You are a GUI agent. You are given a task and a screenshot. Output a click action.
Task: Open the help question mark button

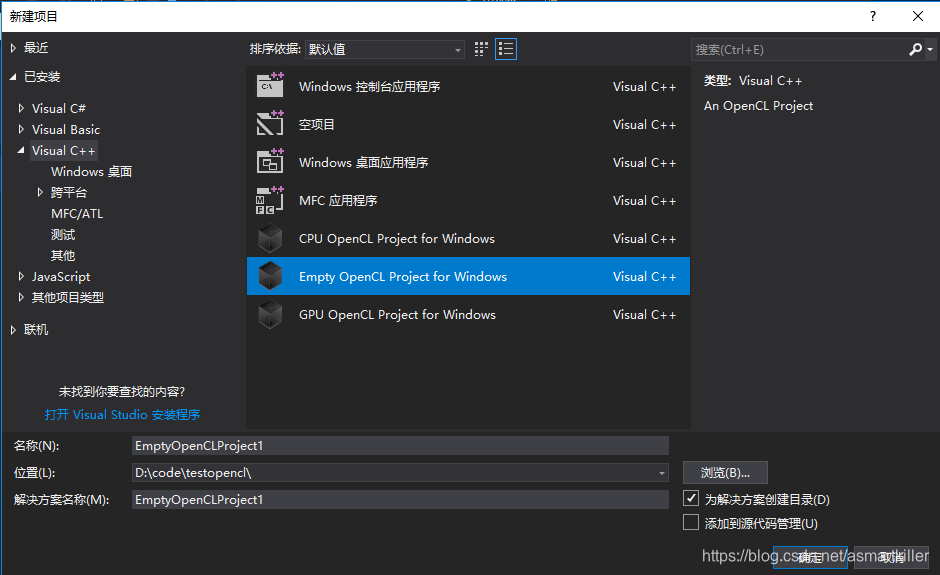click(x=873, y=16)
